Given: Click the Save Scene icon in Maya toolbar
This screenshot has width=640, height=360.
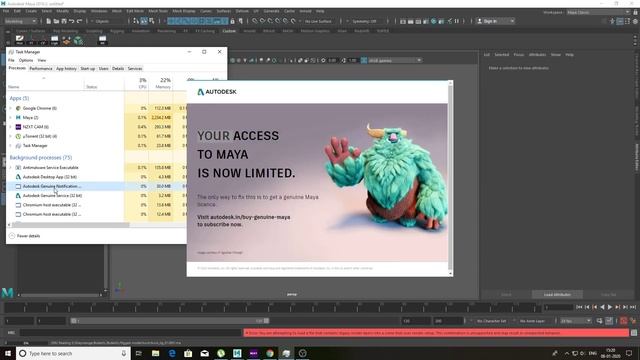Looking at the screenshot, I should [x=64, y=21].
